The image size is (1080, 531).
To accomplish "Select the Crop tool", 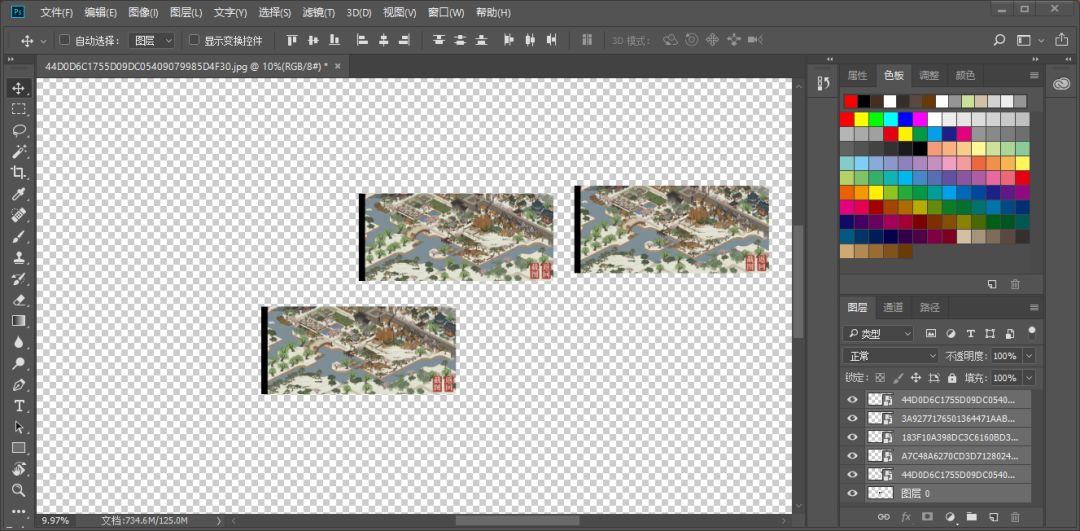I will tap(19, 172).
